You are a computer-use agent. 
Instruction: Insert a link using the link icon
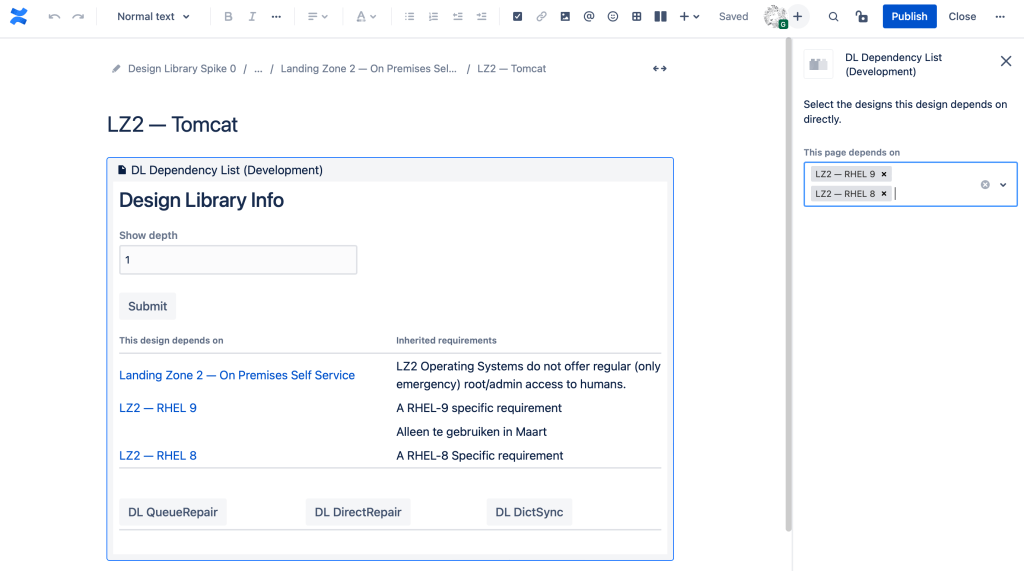(x=541, y=17)
